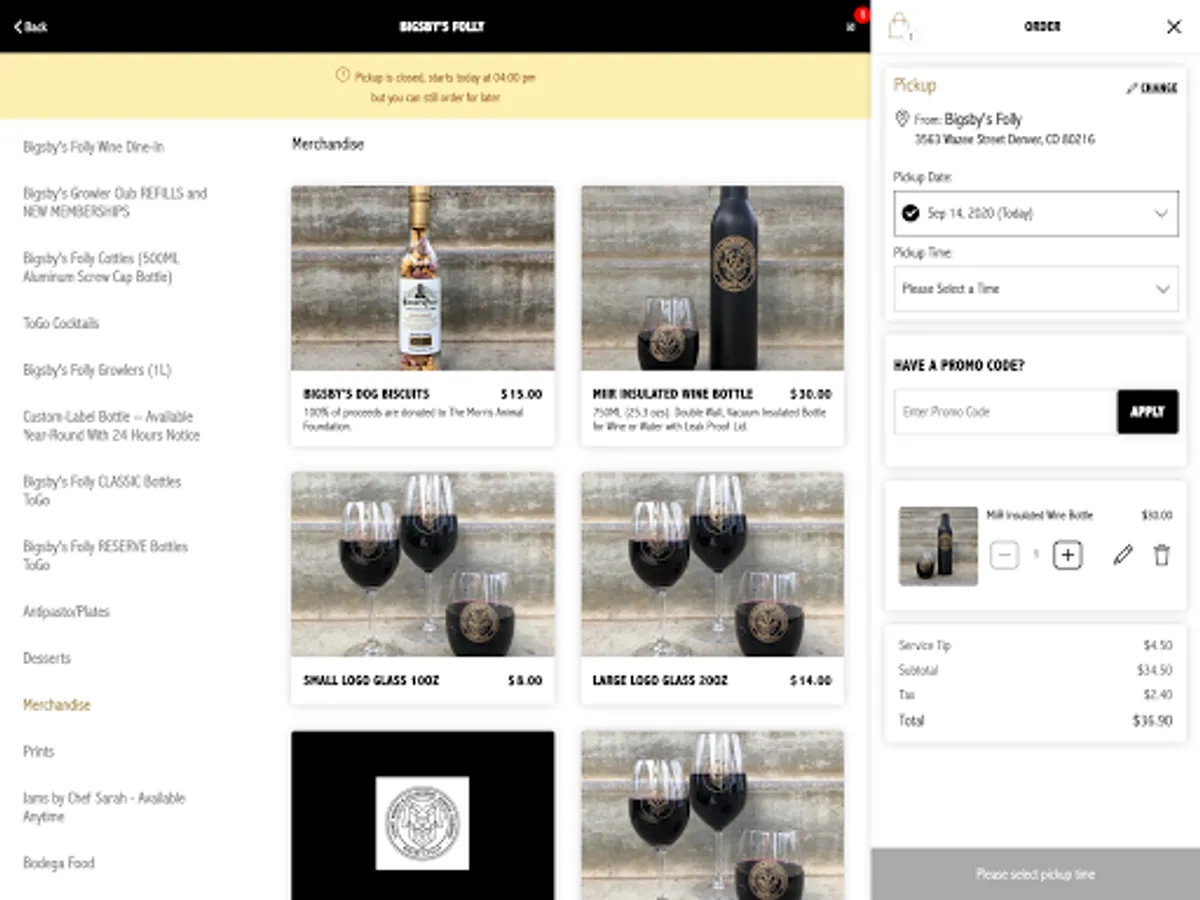Select Growler Club REFILLS and NEW MEMBERSHIPS

tap(115, 202)
